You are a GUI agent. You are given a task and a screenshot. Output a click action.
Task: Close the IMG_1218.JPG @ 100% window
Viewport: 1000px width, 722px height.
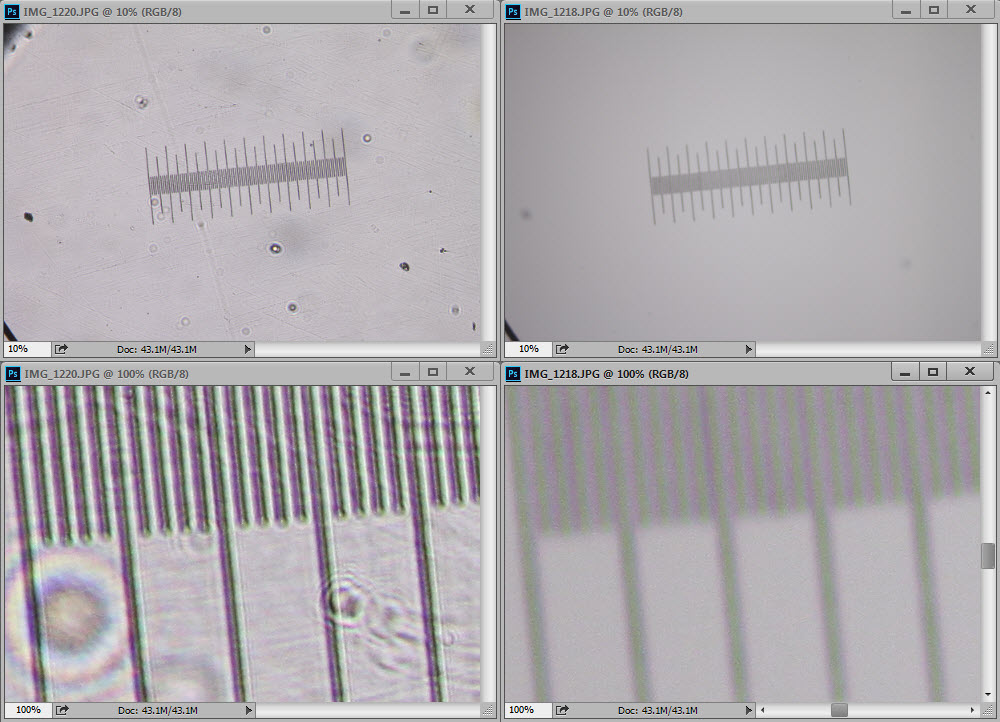pyautogui.click(x=970, y=371)
